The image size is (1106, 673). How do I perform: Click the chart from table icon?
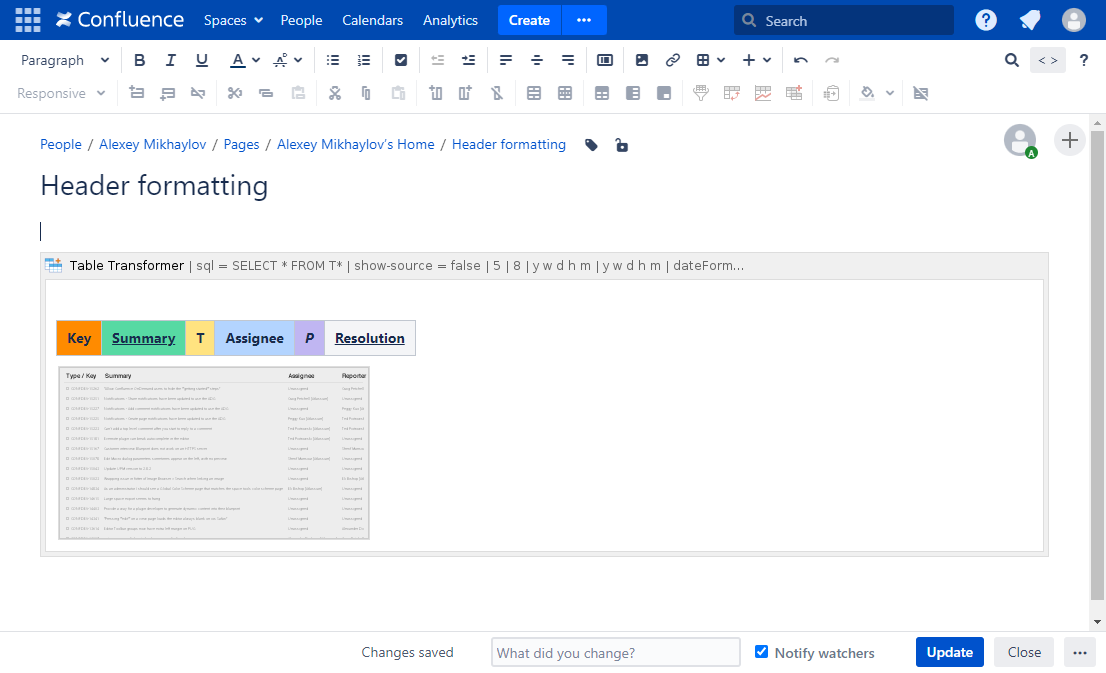pyautogui.click(x=762, y=93)
